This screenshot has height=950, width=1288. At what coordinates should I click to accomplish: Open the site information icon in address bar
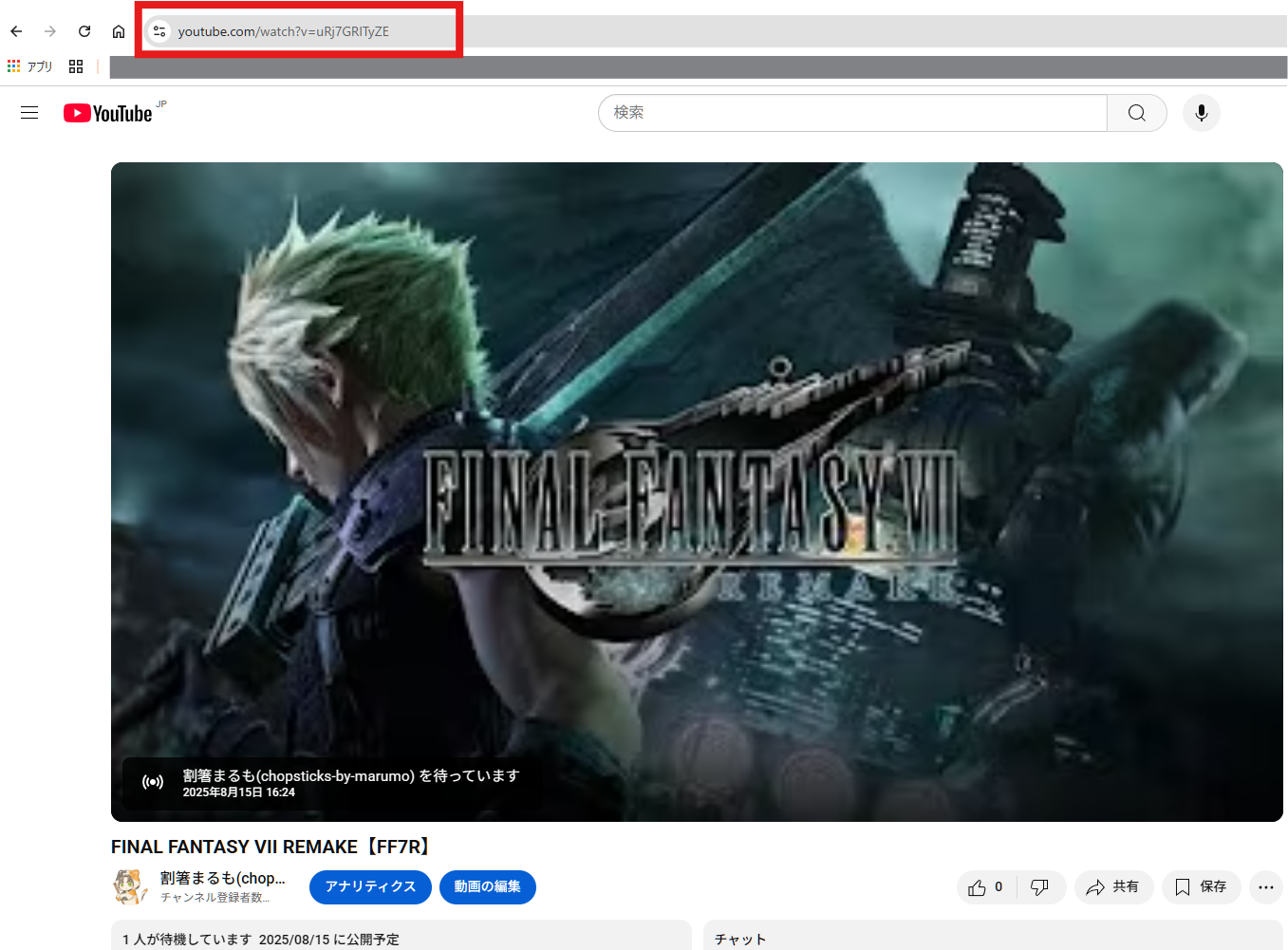pyautogui.click(x=159, y=31)
